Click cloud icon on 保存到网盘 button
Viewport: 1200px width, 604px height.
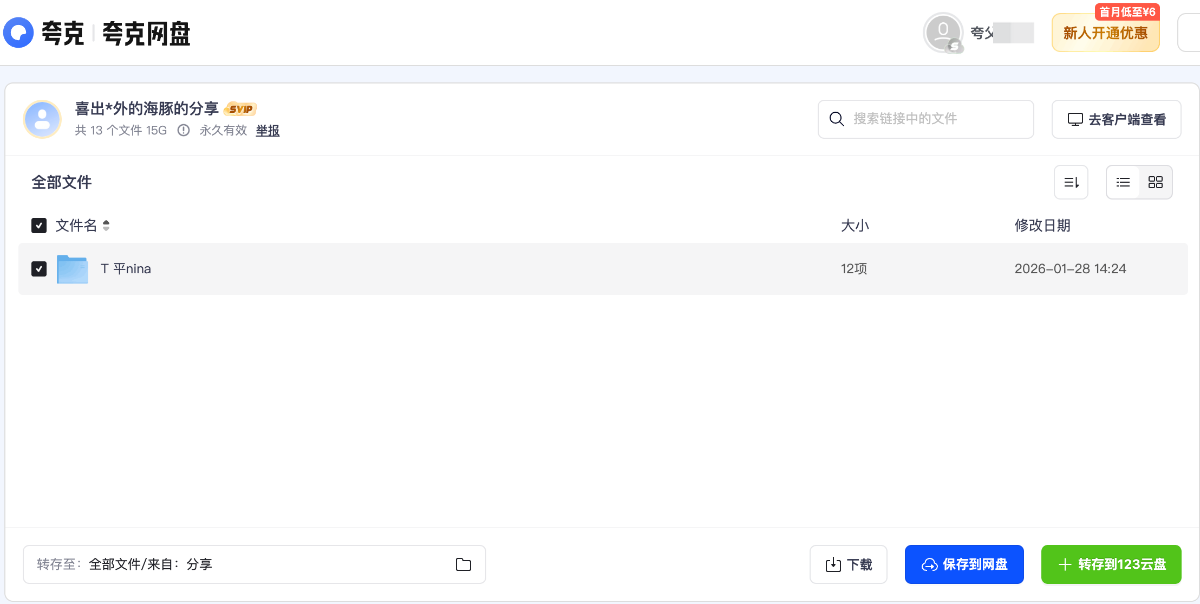point(927,564)
